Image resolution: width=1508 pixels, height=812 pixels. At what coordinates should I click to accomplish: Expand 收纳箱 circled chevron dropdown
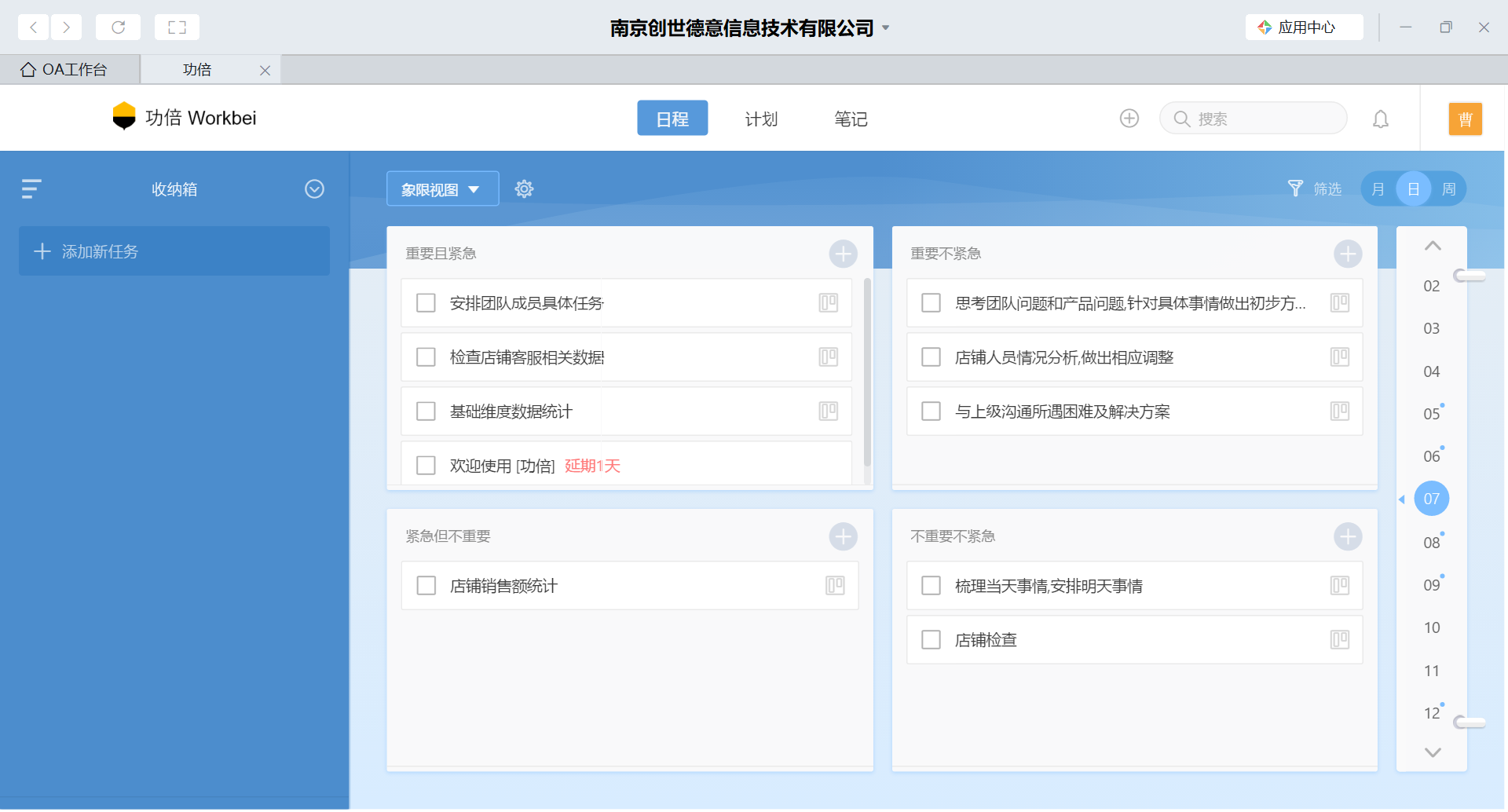tap(314, 189)
